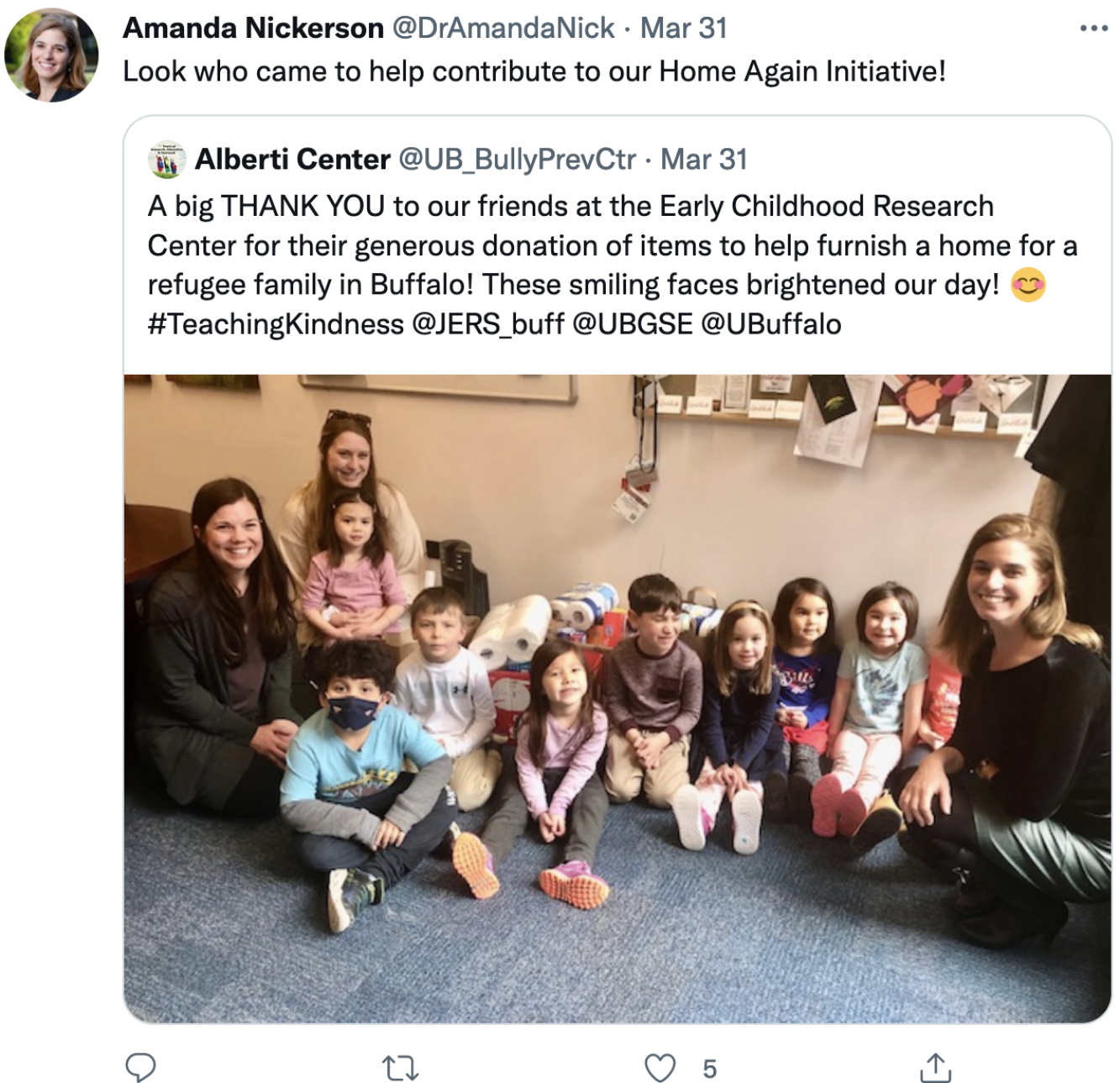The image size is (1120, 1083).
Task: Visit the @DrAmandaNick handle
Action: (x=503, y=28)
